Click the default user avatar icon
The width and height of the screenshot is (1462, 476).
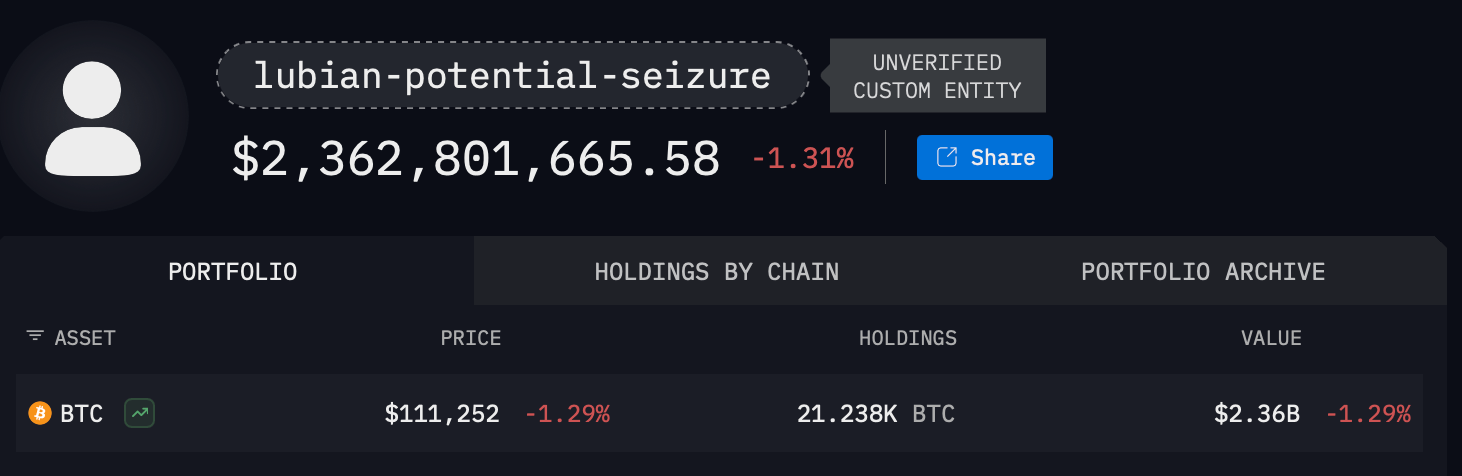click(93, 116)
